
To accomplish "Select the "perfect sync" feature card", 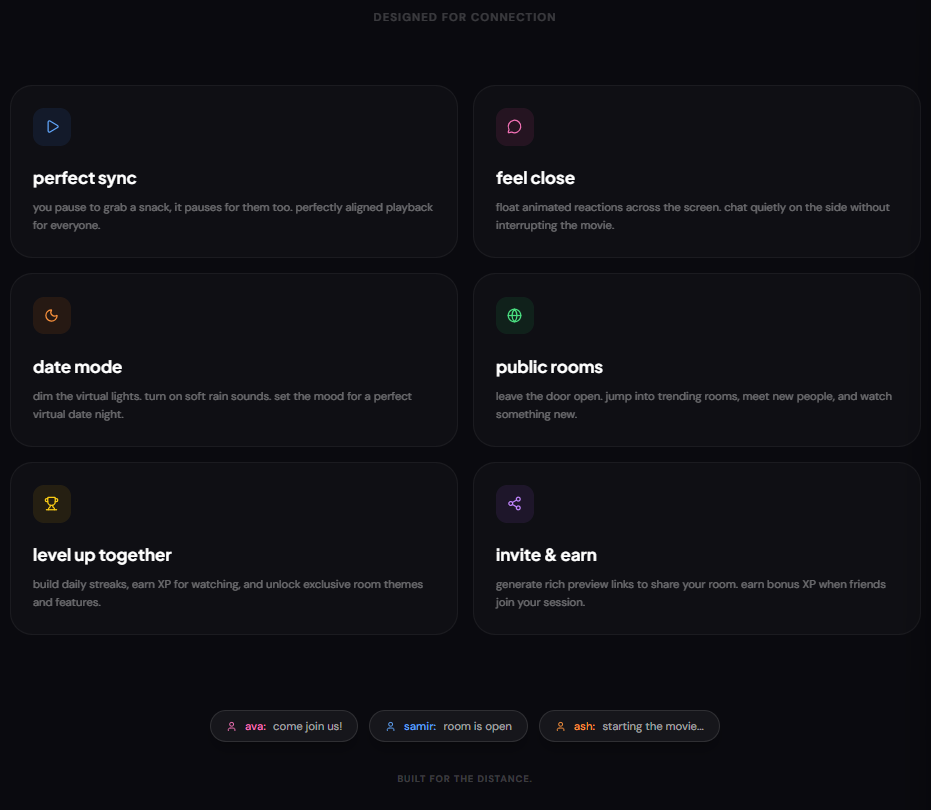I will 233,171.
